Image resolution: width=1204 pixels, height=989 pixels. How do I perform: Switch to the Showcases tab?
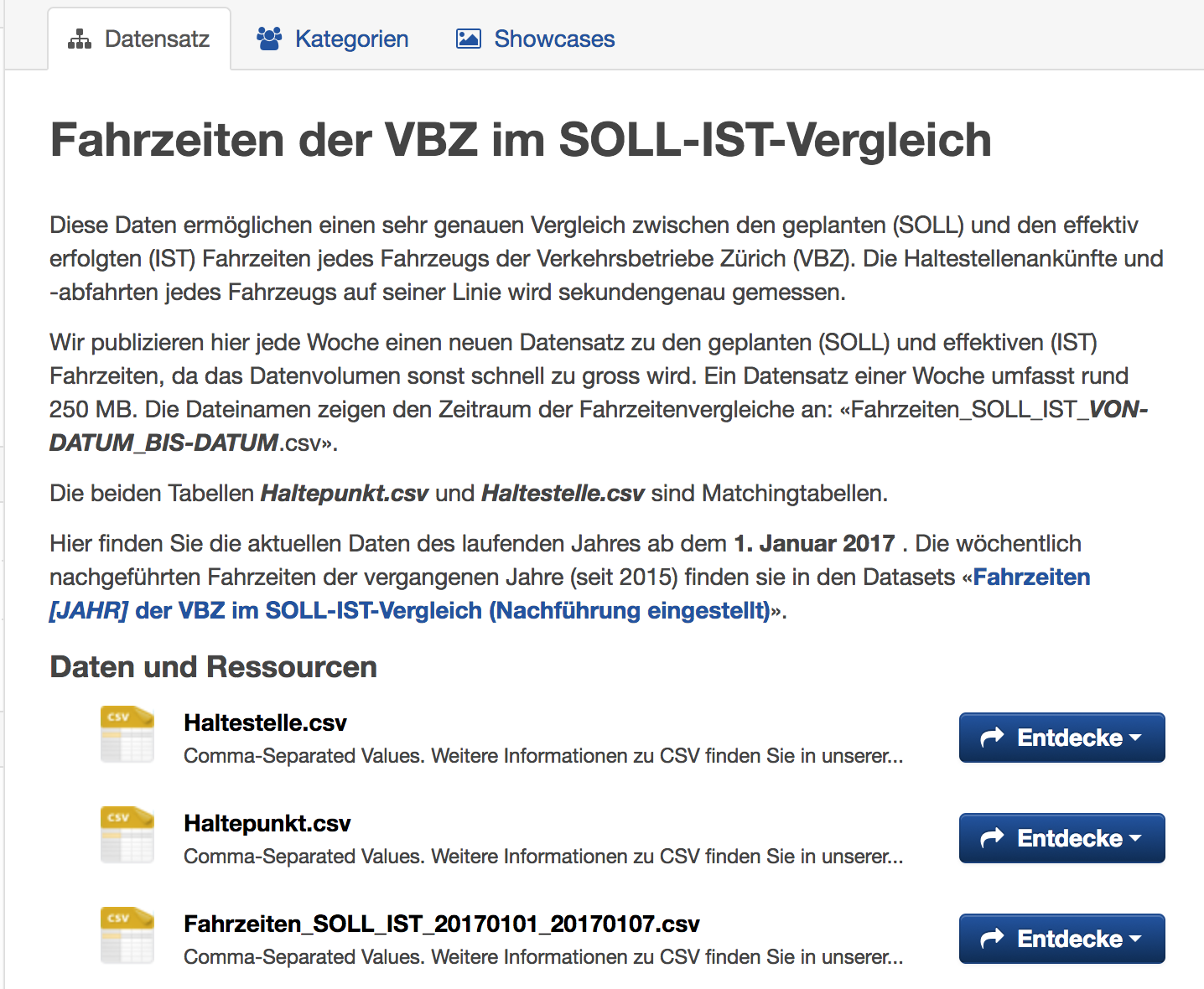pyautogui.click(x=535, y=39)
